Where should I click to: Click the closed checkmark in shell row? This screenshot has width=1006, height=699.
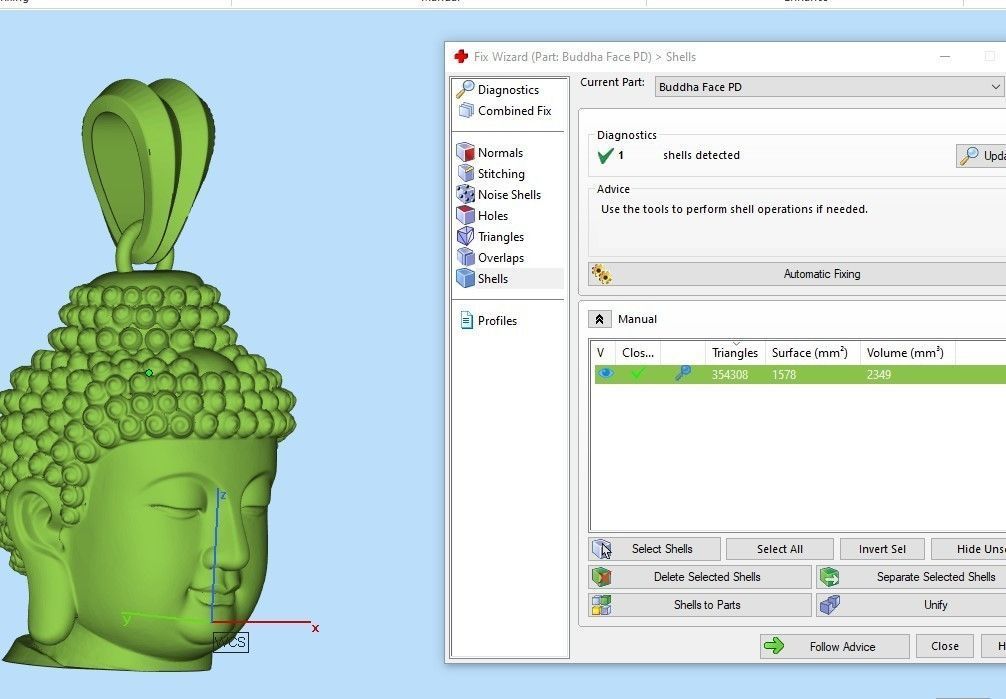[637, 374]
